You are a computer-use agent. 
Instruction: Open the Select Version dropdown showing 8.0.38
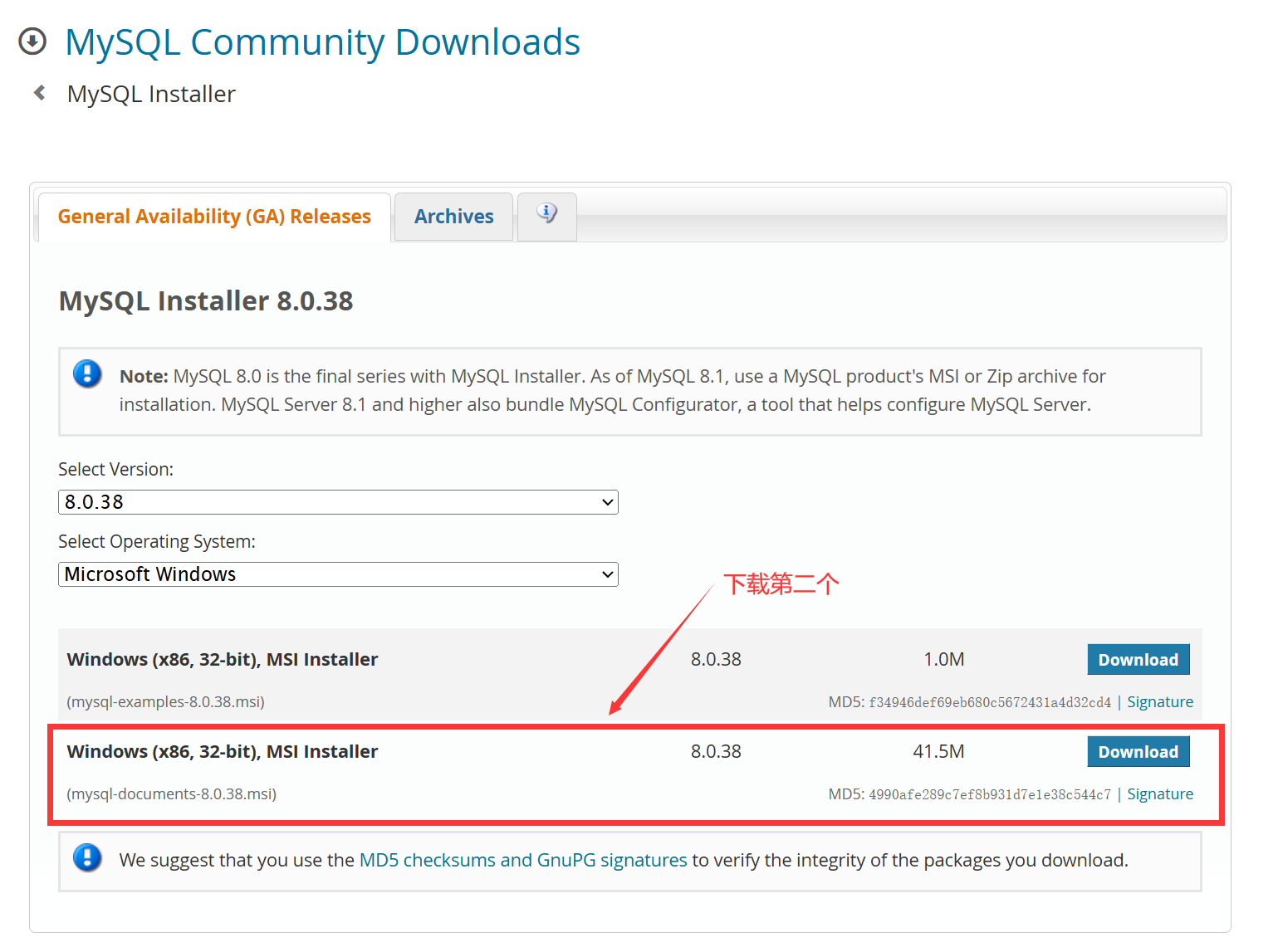coord(338,502)
